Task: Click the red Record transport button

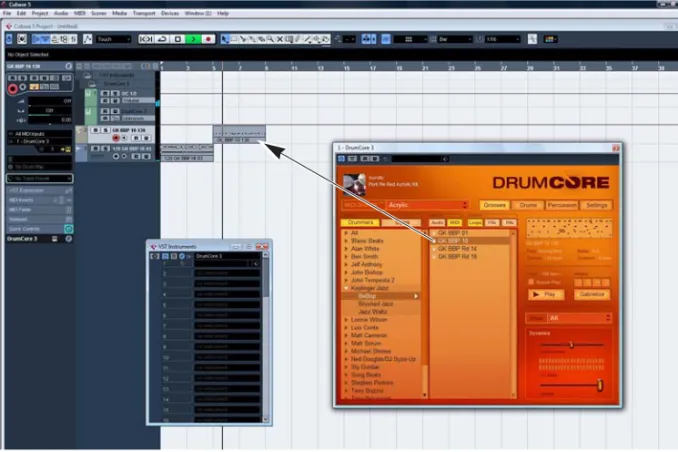Action: pyautogui.click(x=208, y=39)
